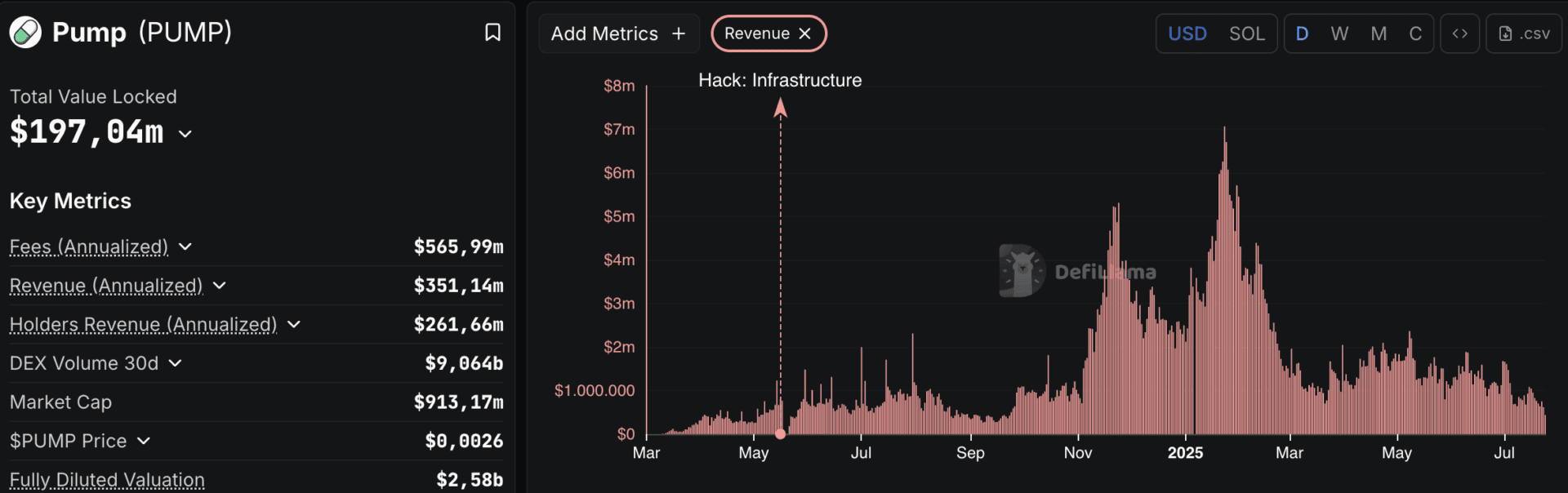1568x493 pixels.
Task: Click the $1.000.000 y-axis label
Action: tap(595, 391)
